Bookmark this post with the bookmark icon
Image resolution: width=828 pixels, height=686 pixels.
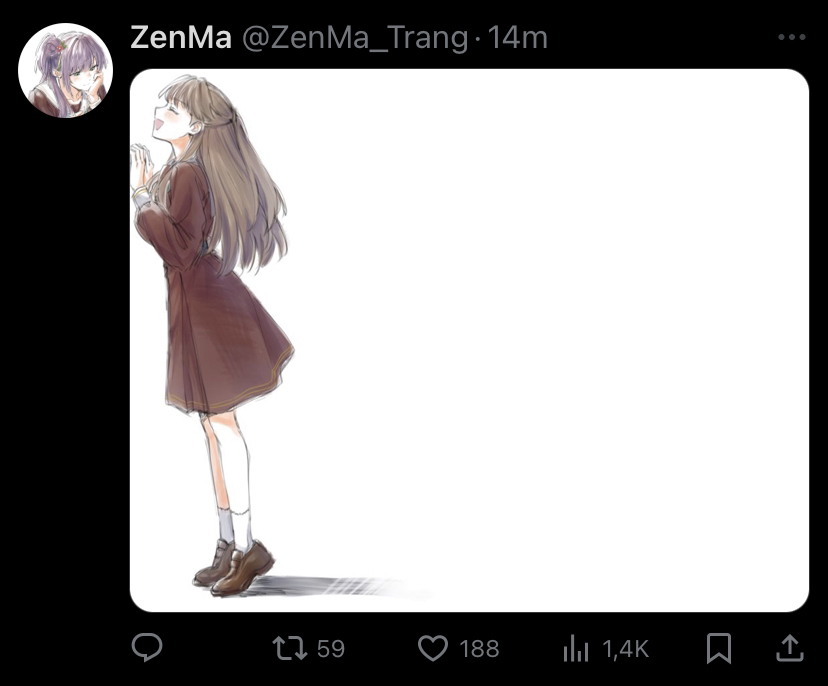[x=719, y=648]
